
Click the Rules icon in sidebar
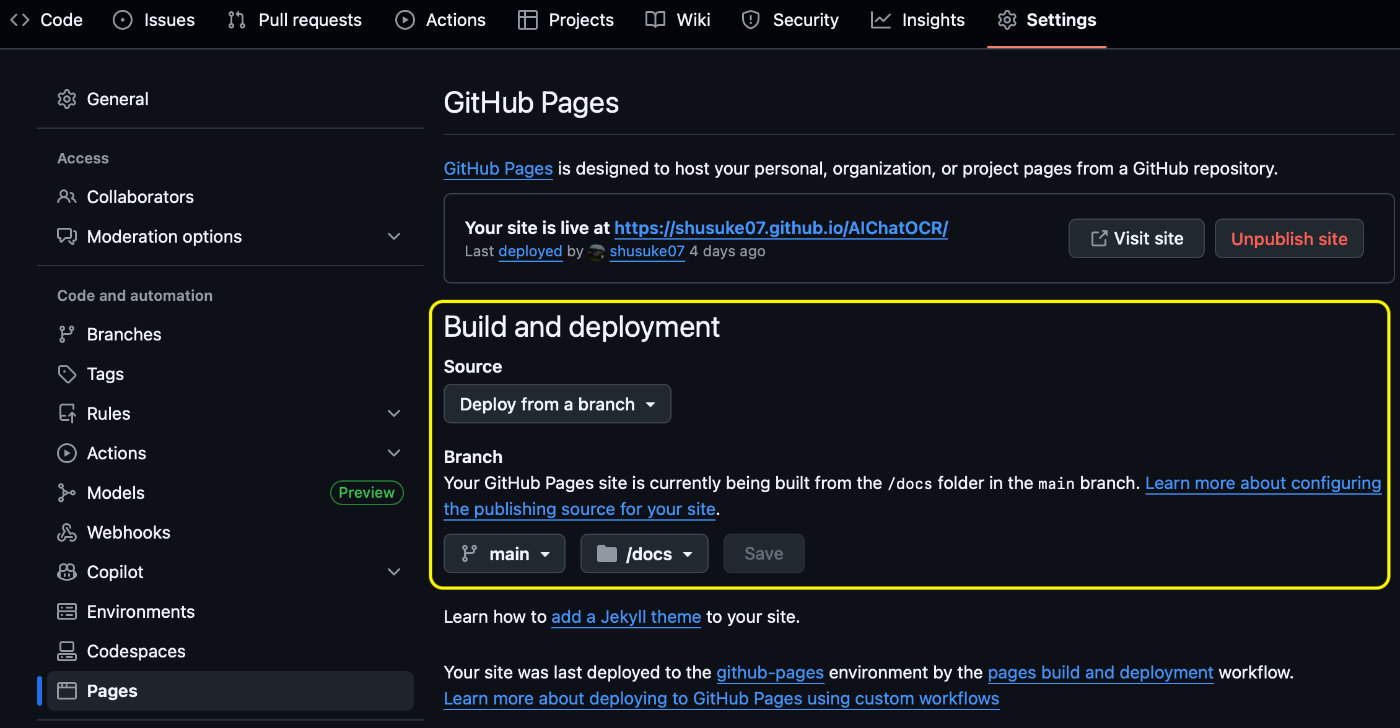pos(67,413)
